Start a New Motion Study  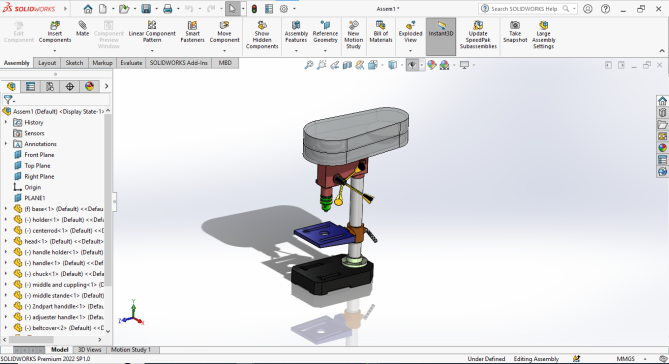353,35
